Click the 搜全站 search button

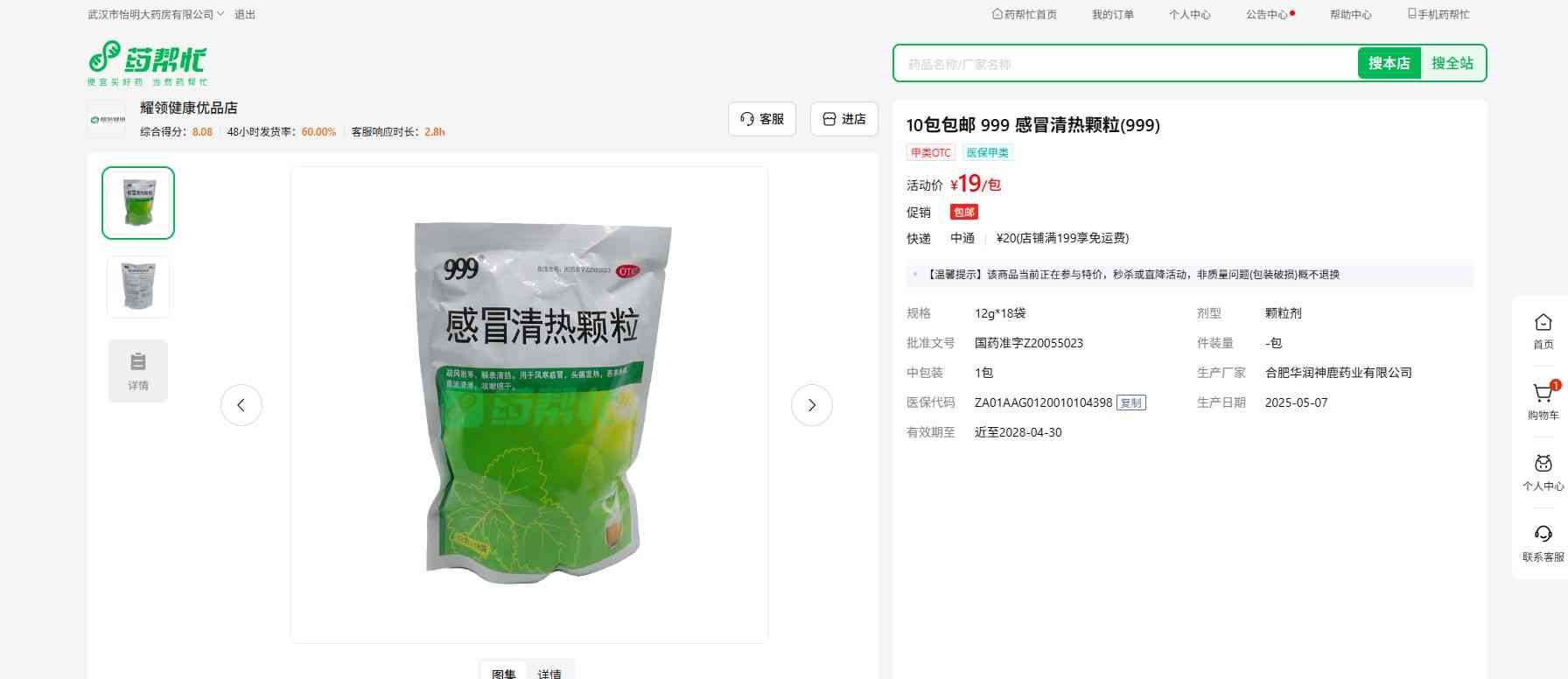(x=1452, y=63)
